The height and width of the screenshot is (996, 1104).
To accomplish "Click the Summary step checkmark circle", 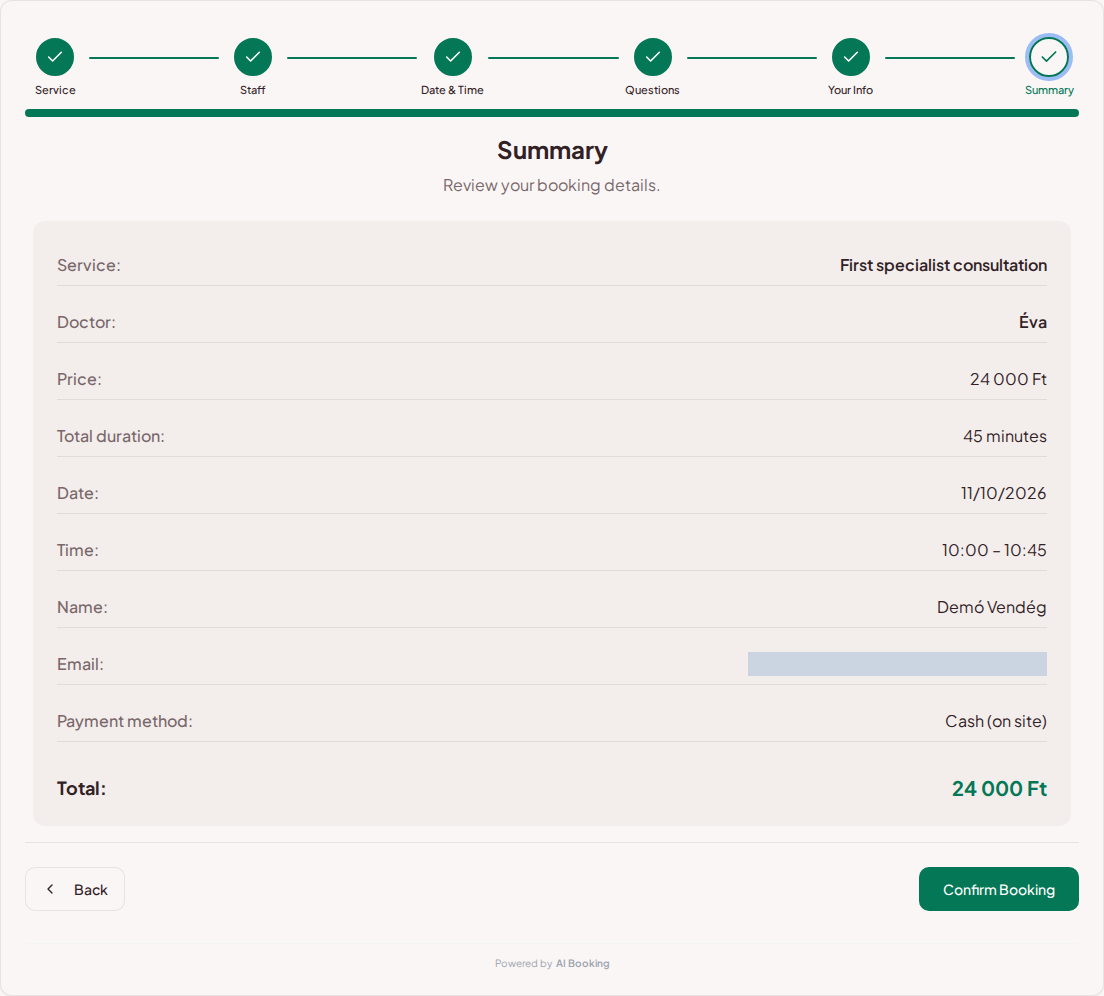I will pos(1048,57).
